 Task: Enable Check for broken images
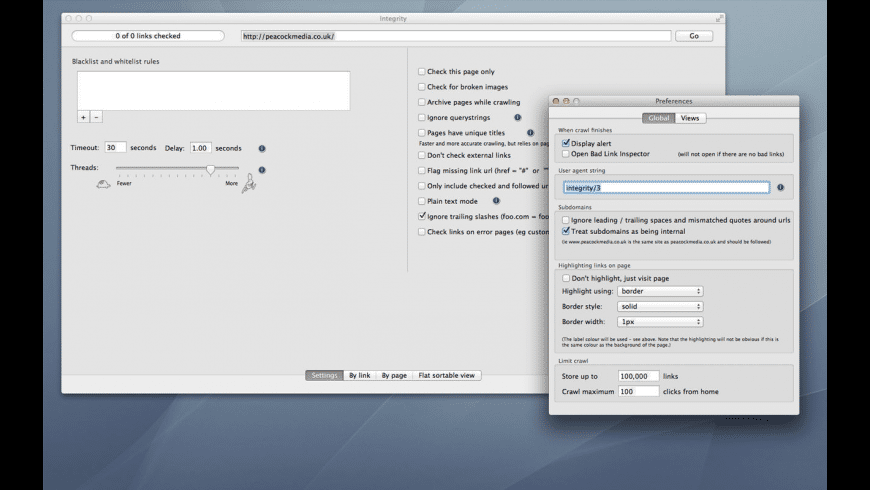pyautogui.click(x=422, y=87)
